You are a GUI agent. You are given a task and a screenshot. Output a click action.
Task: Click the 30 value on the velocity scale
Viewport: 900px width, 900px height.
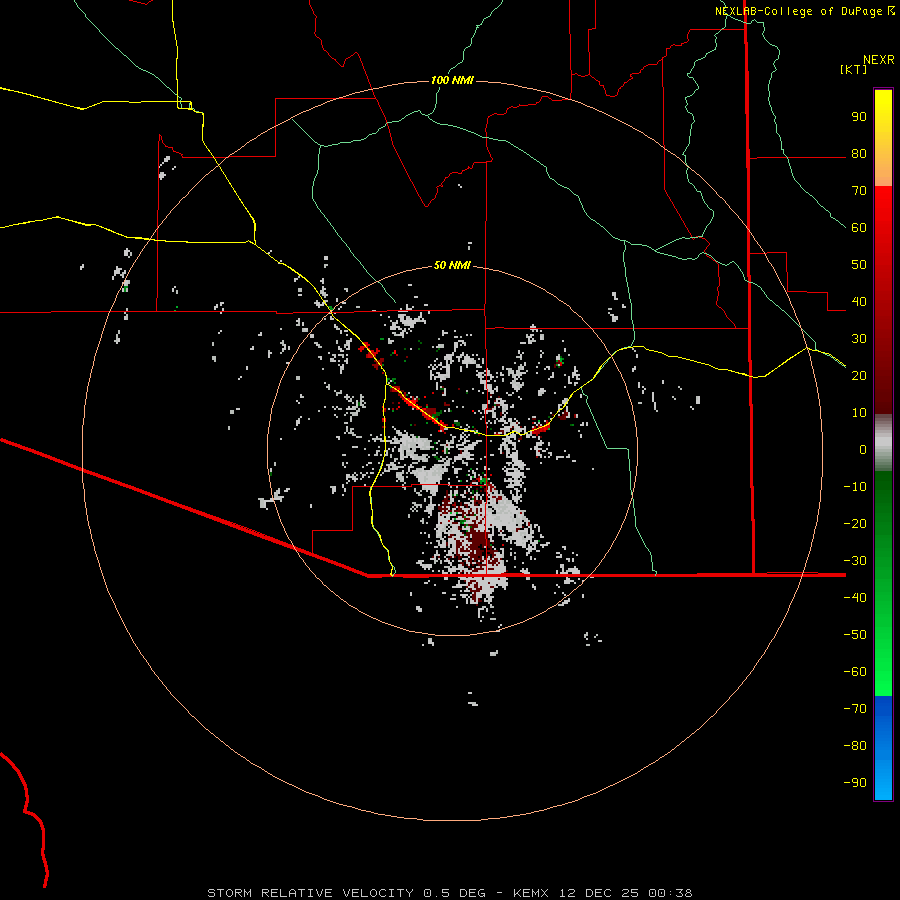pos(859,339)
